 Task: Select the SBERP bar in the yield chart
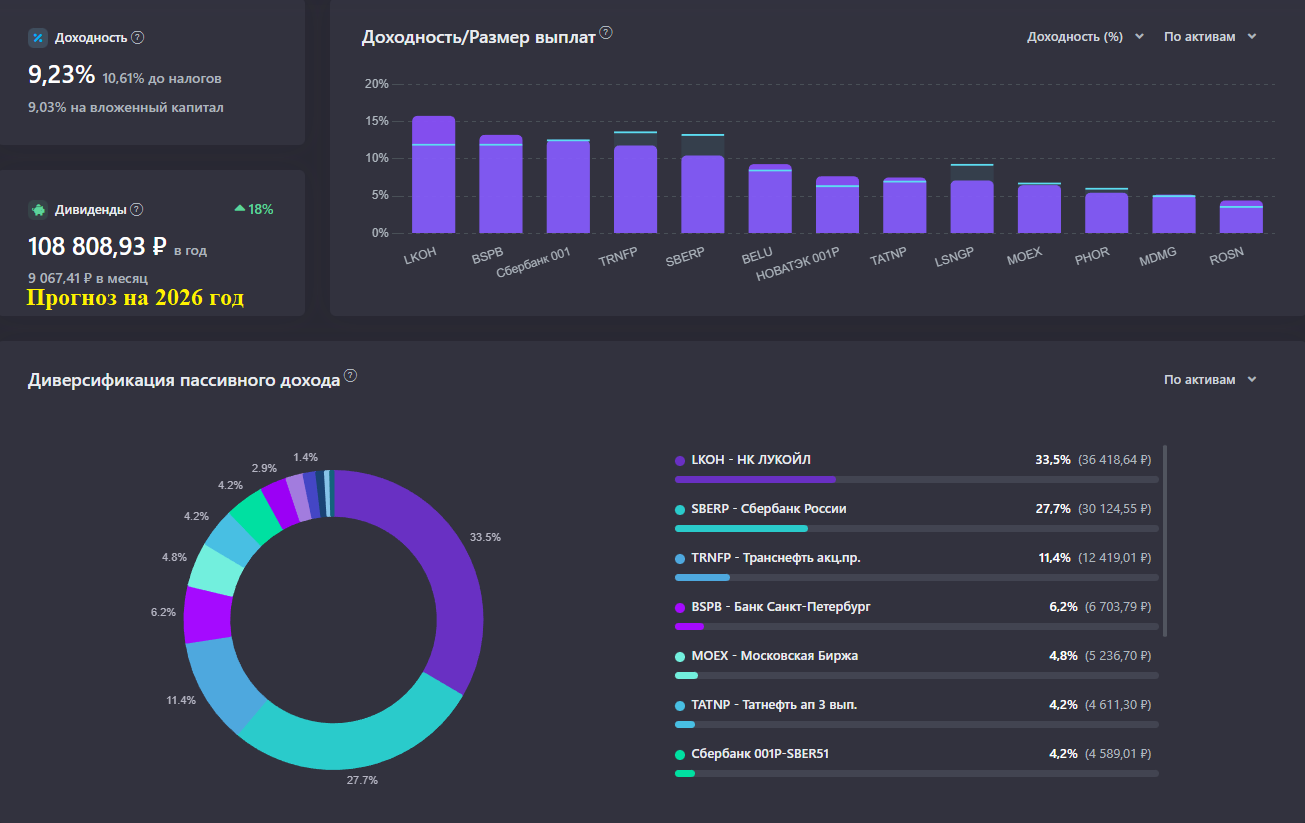coord(702,195)
